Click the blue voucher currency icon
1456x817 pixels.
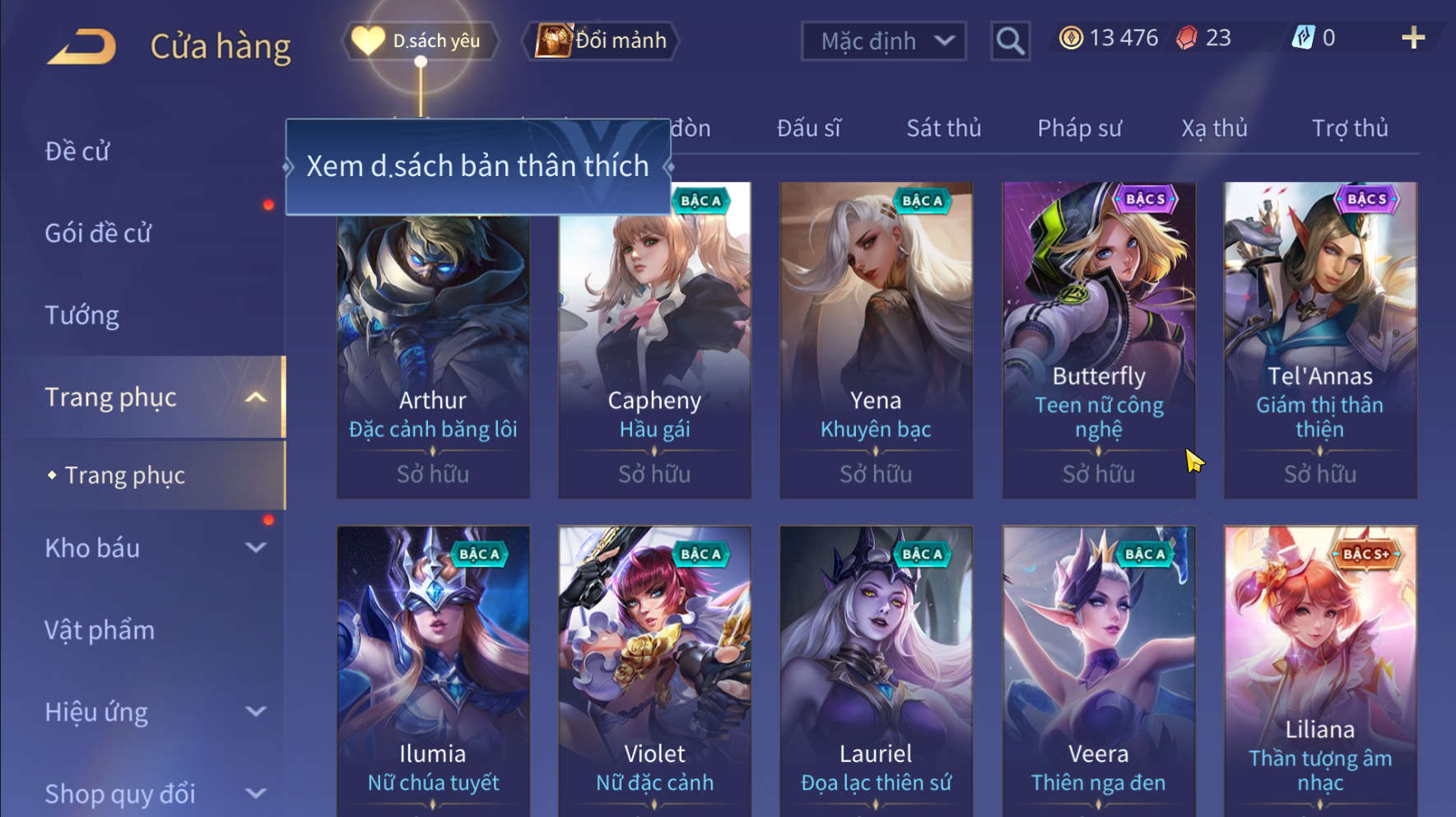[1303, 38]
